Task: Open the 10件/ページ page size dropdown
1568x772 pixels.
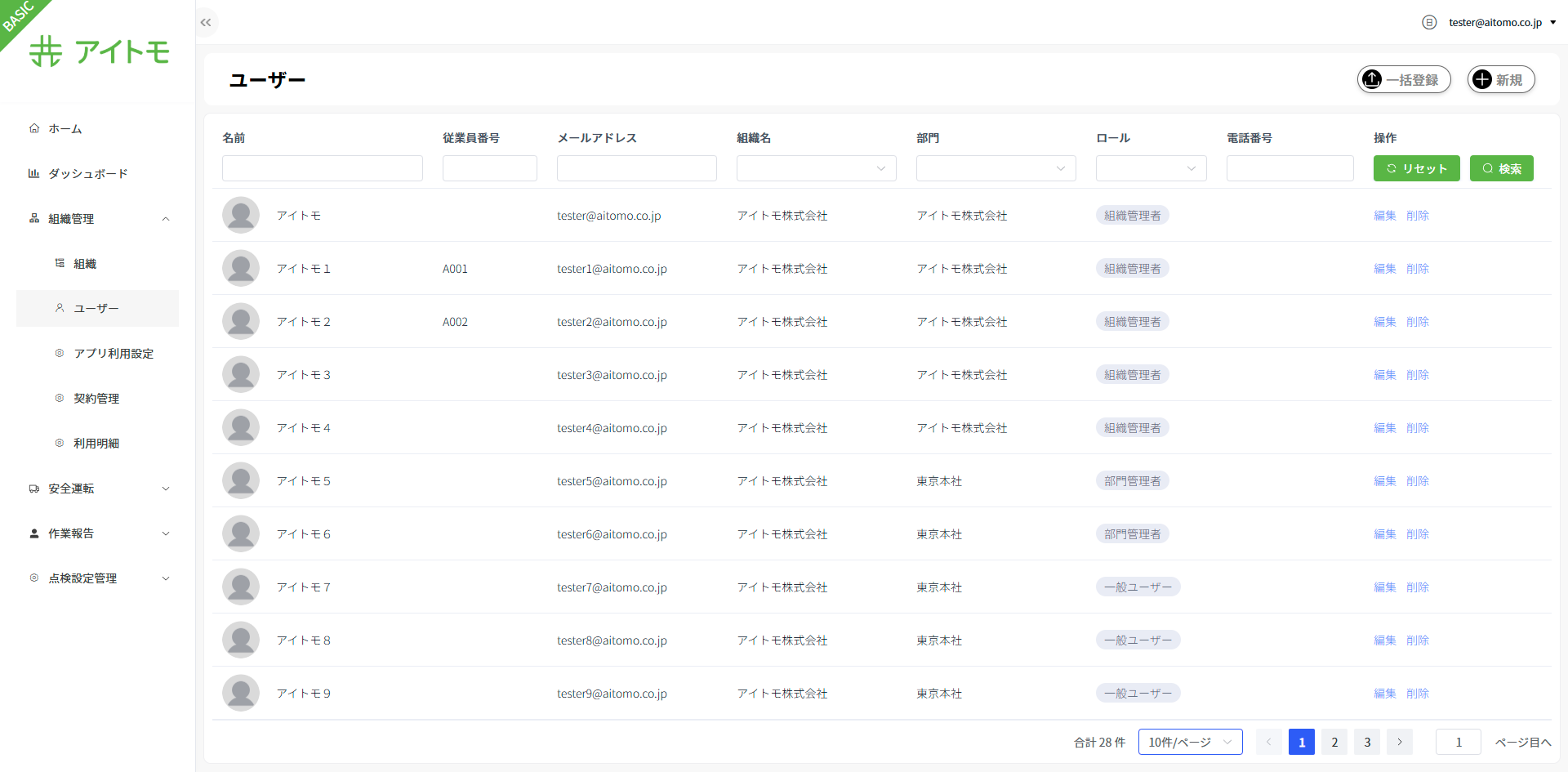Action: coord(1190,742)
